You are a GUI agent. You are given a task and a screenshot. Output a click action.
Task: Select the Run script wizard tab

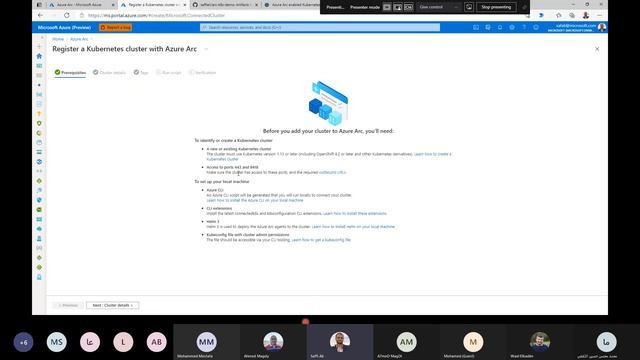[x=169, y=73]
